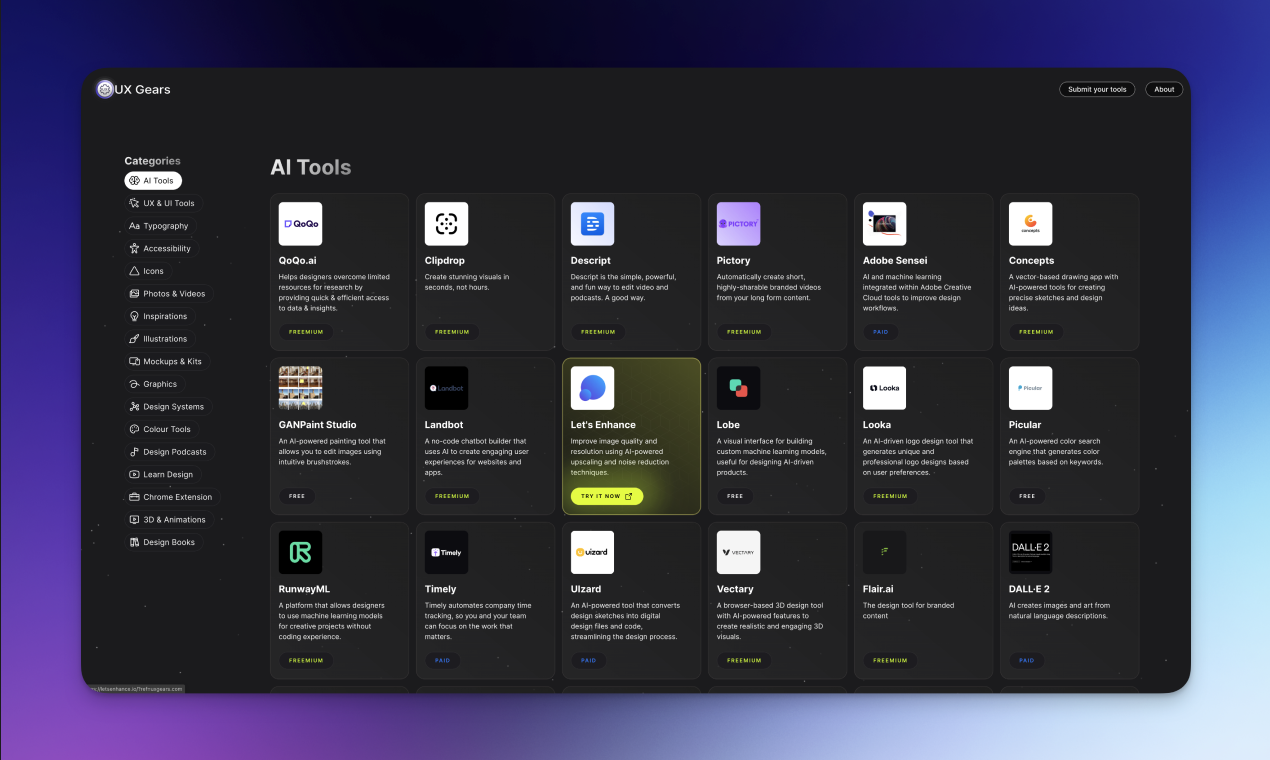The image size is (1270, 760).
Task: Open the RunwayML green logo icon
Action: click(300, 552)
